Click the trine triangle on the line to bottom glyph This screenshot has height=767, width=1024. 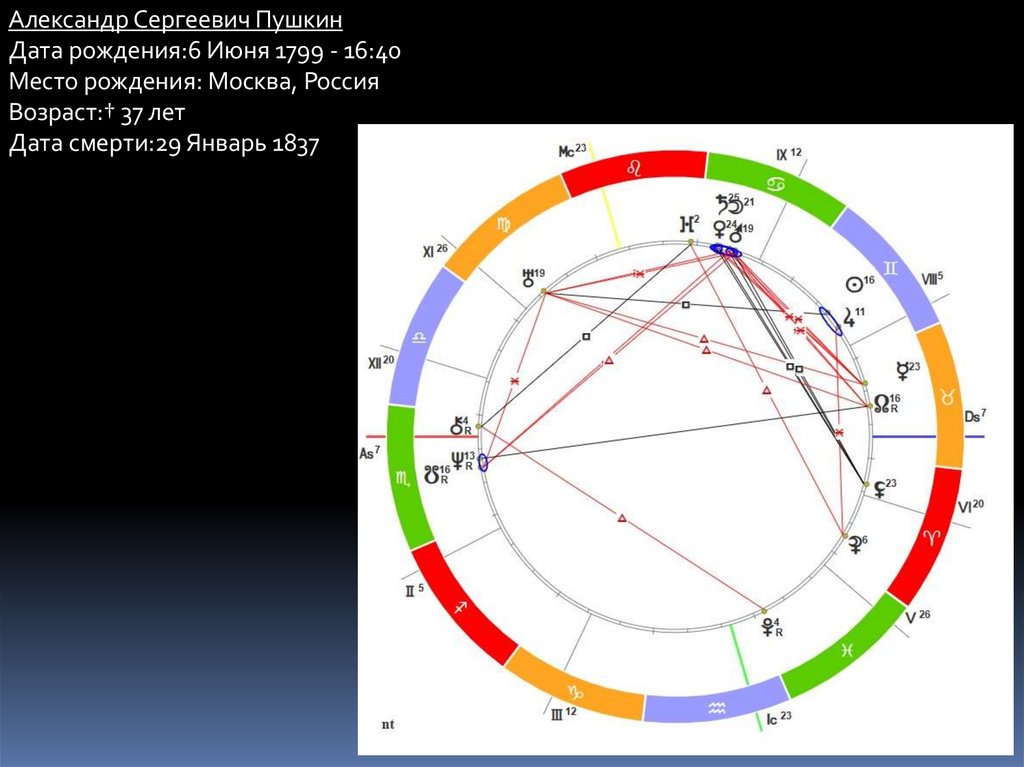pos(622,518)
